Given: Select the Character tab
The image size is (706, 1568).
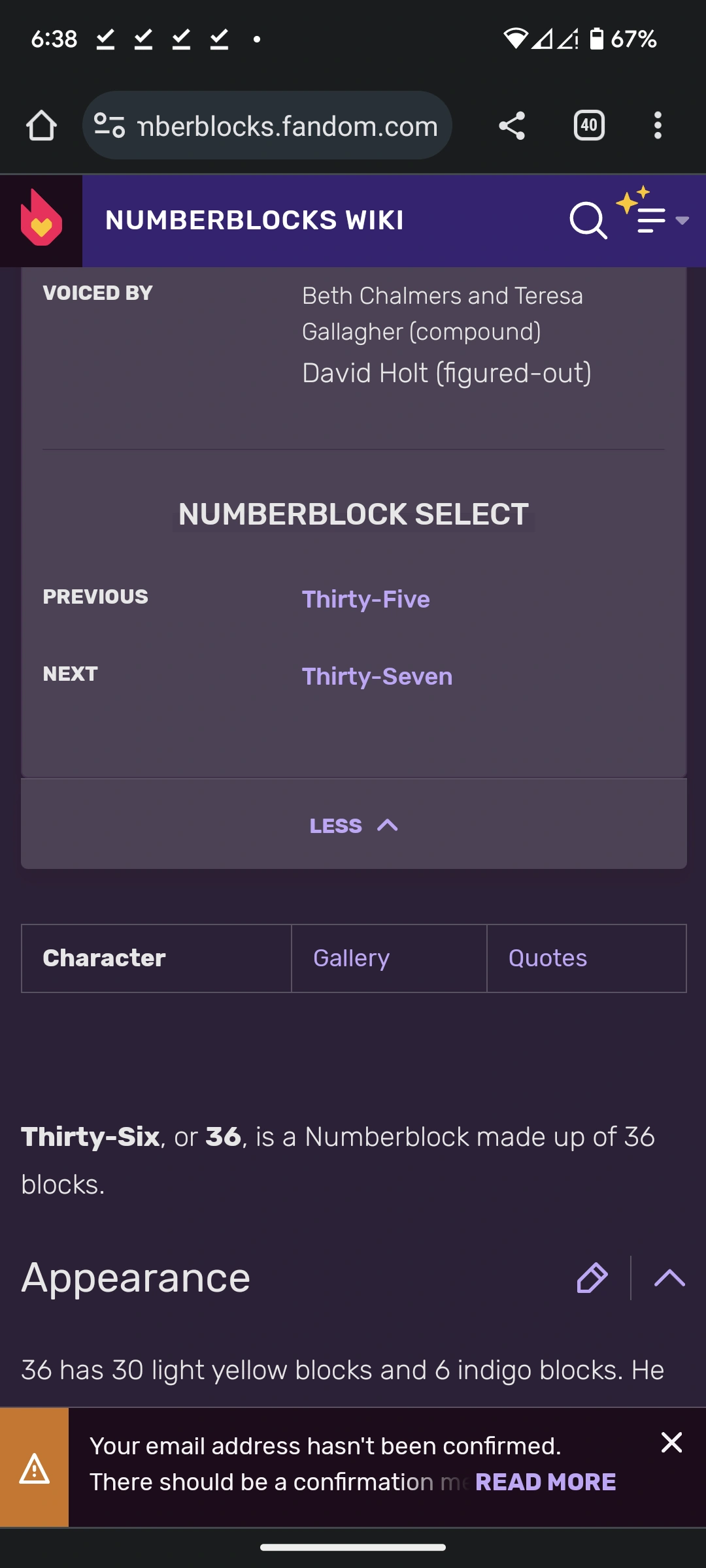Looking at the screenshot, I should pos(105,958).
